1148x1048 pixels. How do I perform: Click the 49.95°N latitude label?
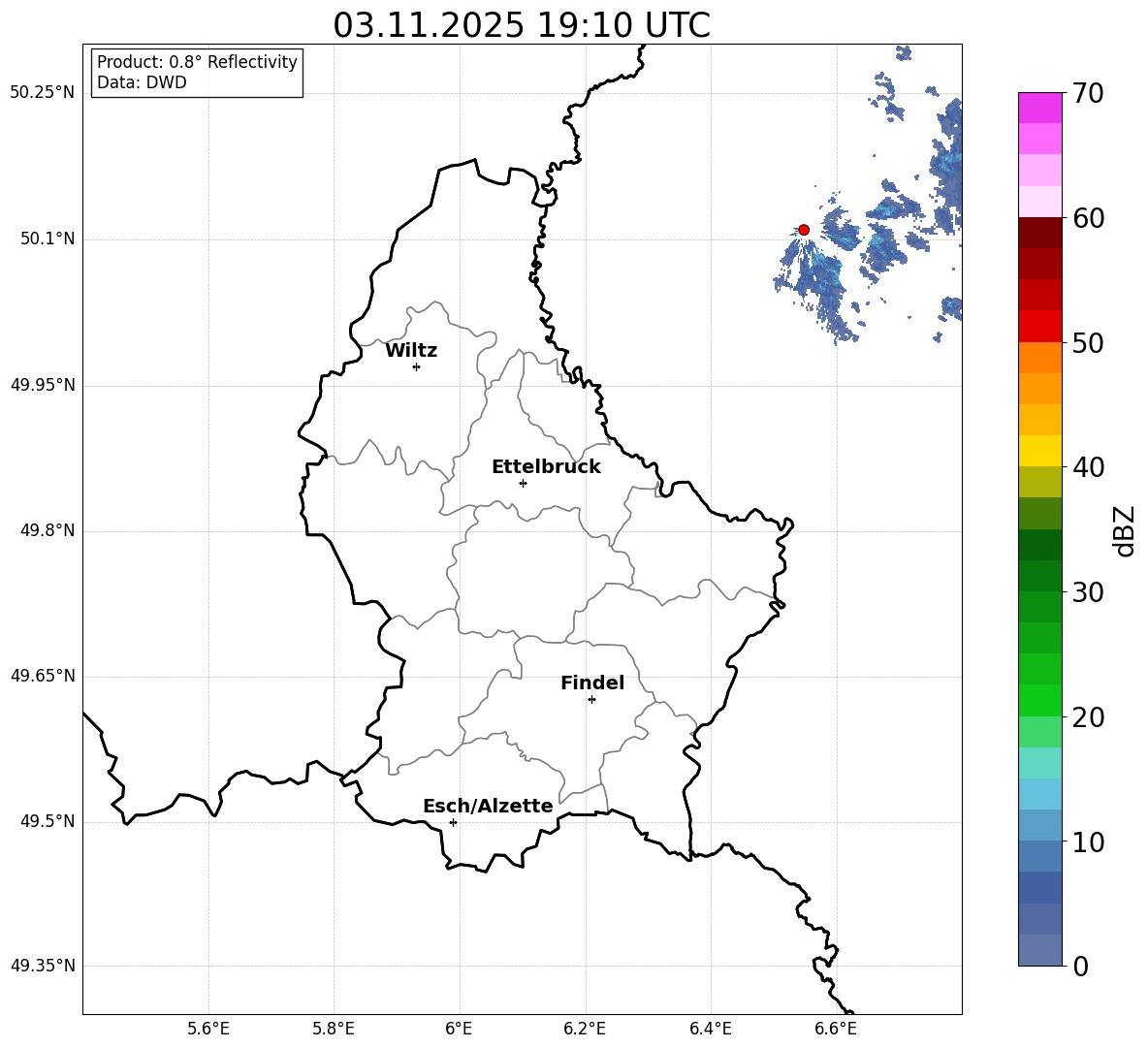tap(43, 385)
